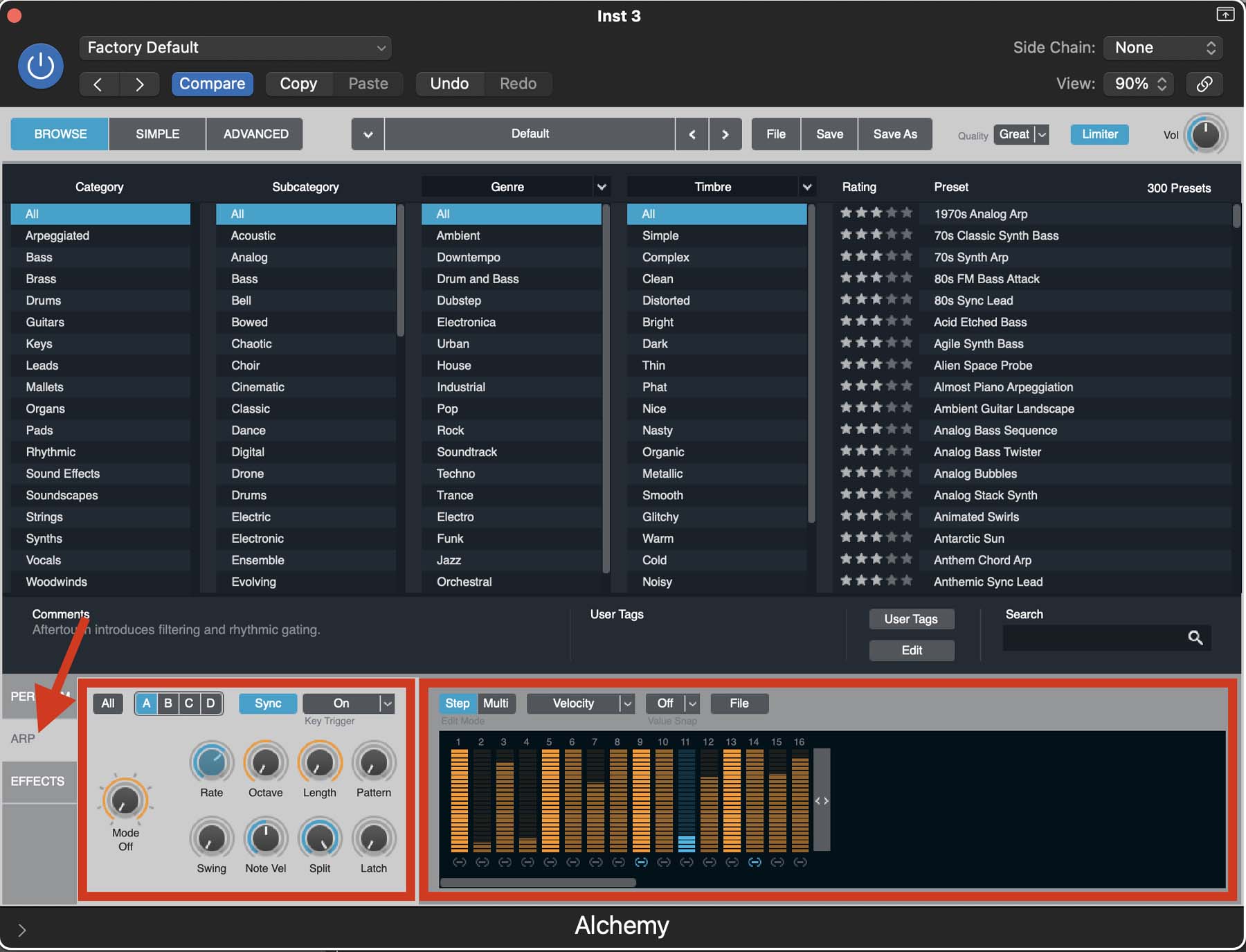1246x952 pixels.
Task: Enable Multi edit mode
Action: pos(496,703)
